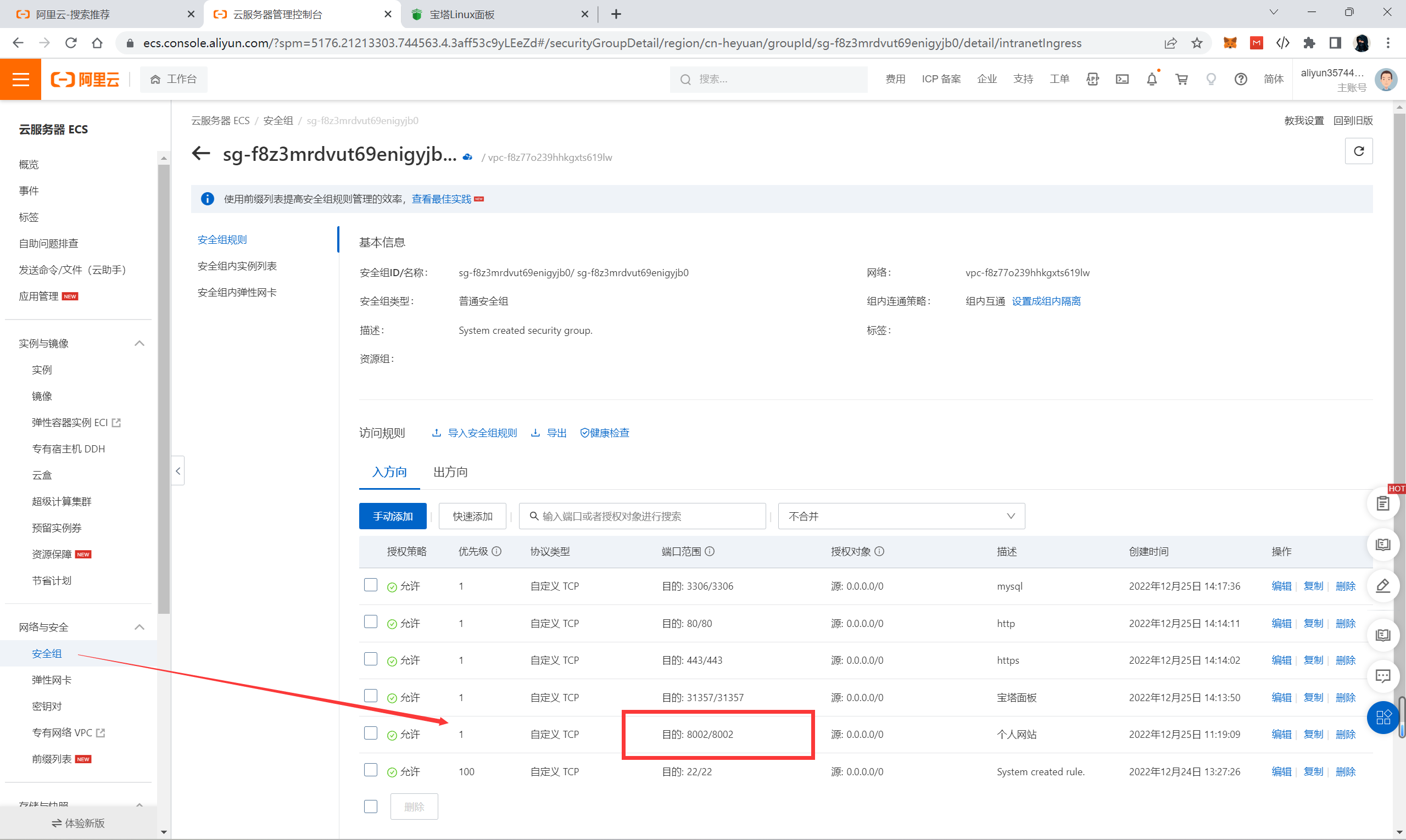Open the shopping cart icon

[1181, 79]
